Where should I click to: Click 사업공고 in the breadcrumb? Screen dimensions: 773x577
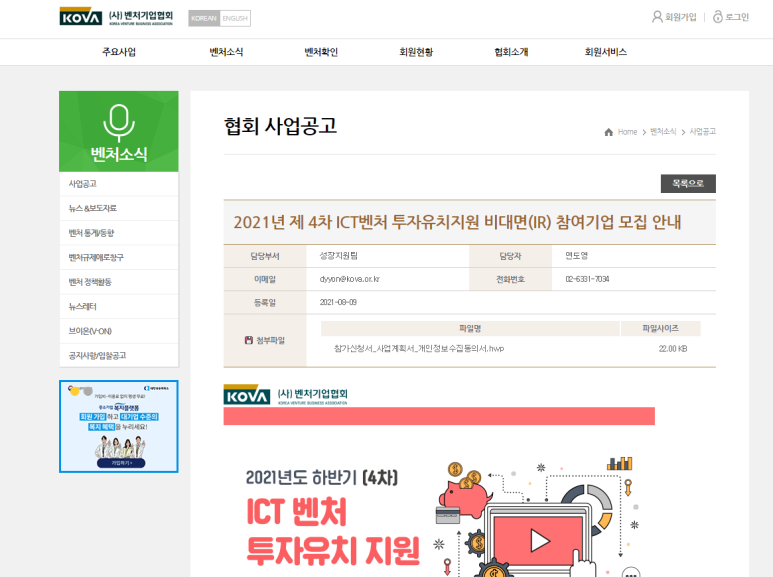[x=703, y=132]
